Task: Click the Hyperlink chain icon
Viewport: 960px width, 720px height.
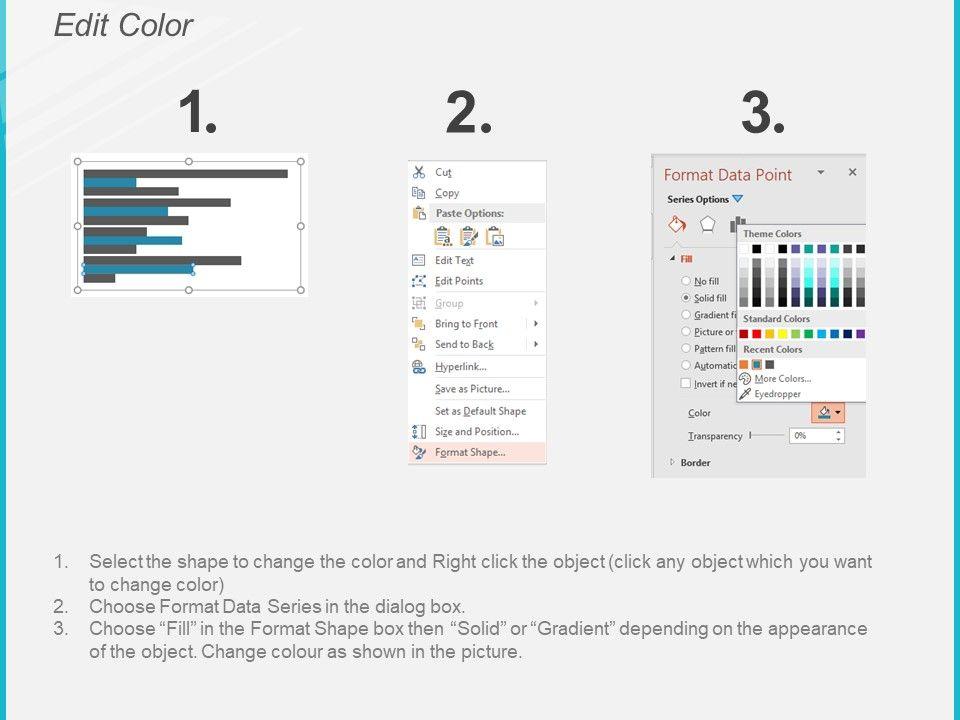Action: pos(419,367)
